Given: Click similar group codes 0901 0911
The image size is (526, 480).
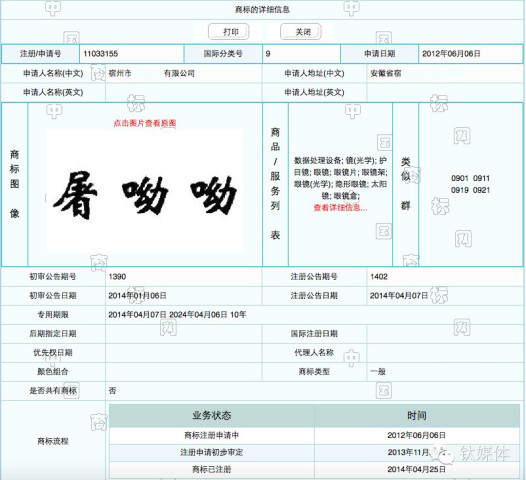Looking at the screenshot, I should tap(470, 178).
